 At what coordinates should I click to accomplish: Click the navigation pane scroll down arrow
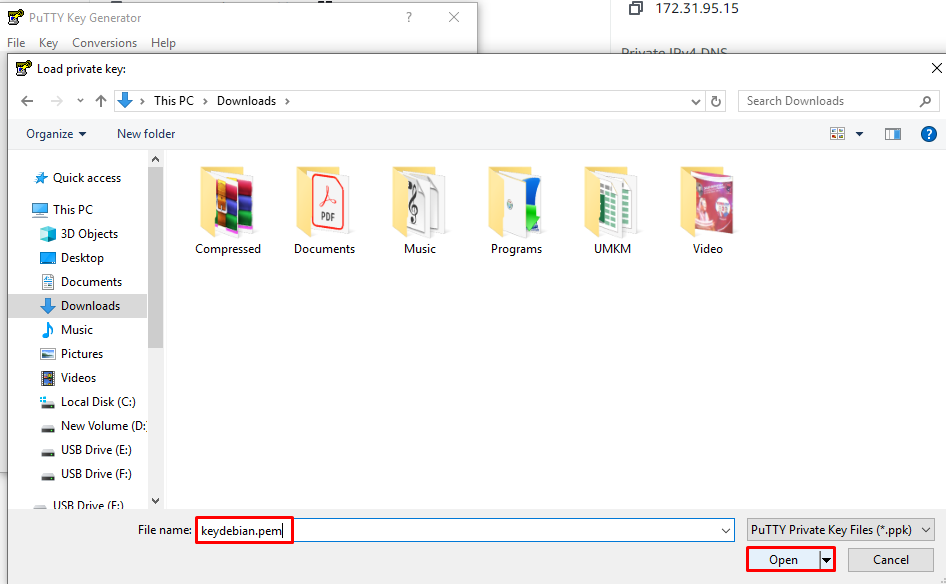pyautogui.click(x=156, y=501)
